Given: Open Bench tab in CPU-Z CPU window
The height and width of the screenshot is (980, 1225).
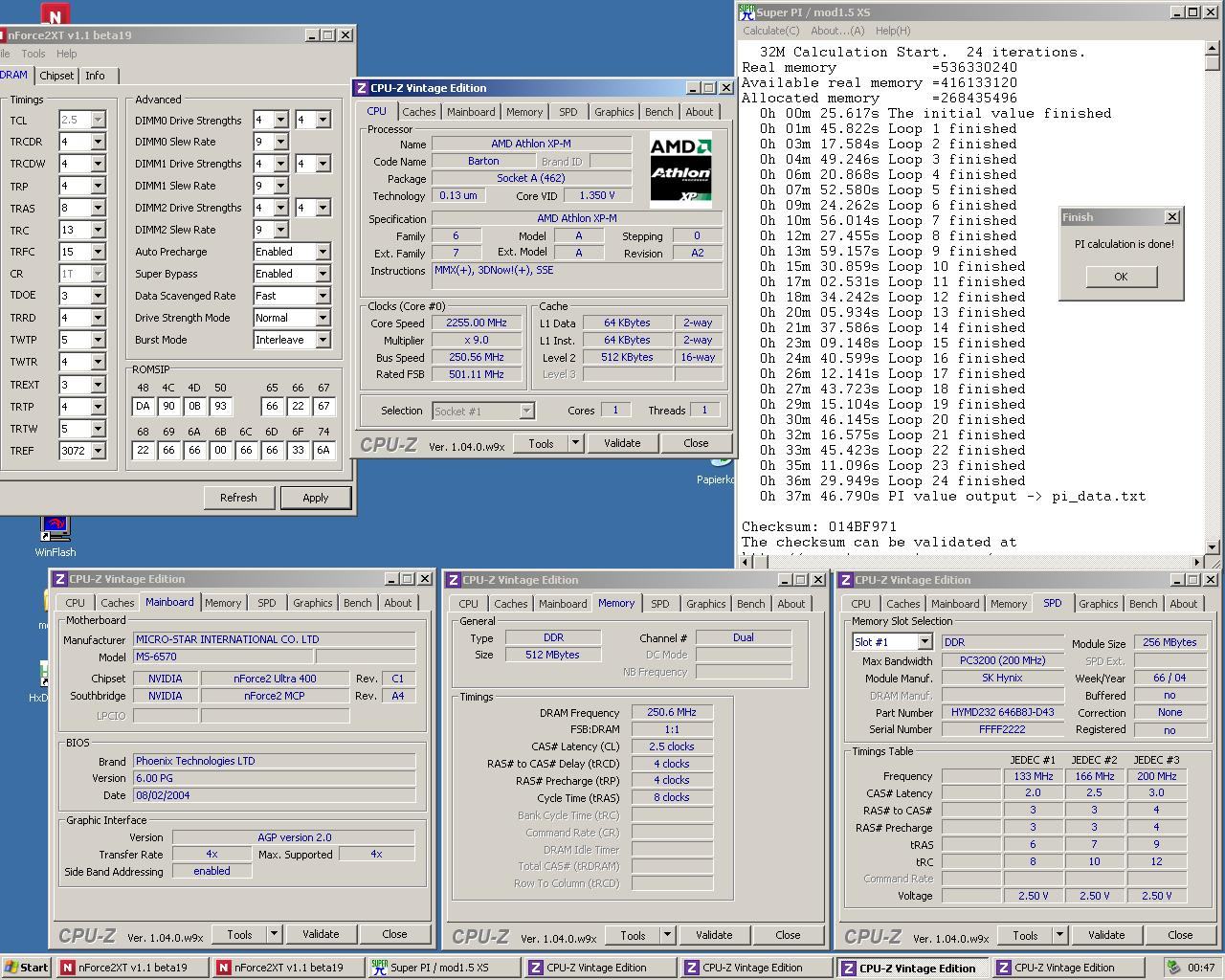Looking at the screenshot, I should pos(658,112).
